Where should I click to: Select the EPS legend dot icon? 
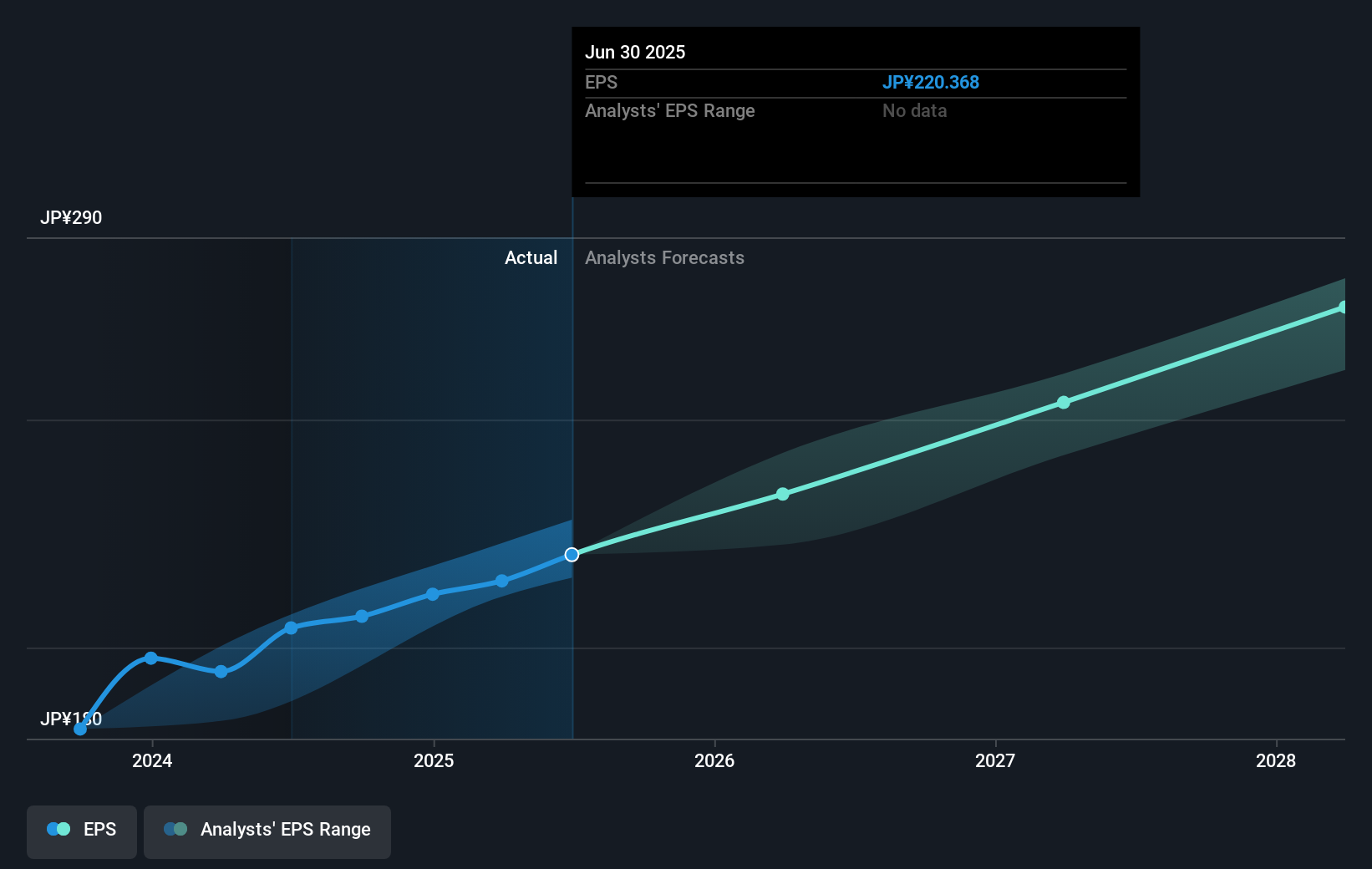tap(58, 828)
